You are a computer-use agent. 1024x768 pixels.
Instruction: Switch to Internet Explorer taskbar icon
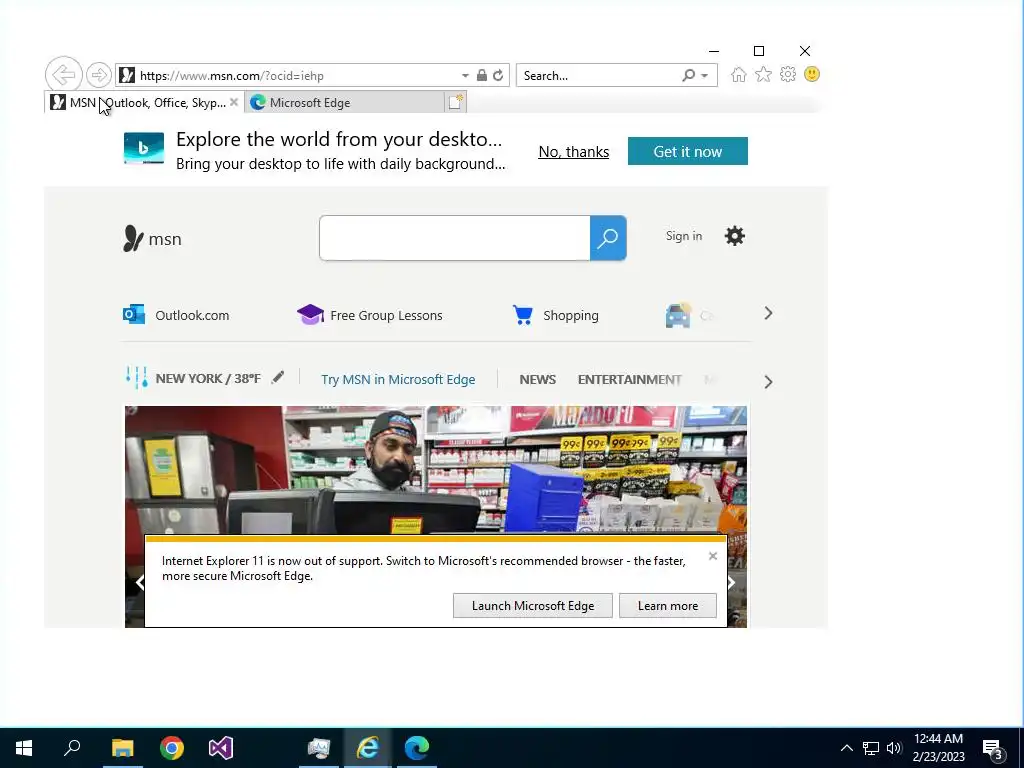[368, 748]
